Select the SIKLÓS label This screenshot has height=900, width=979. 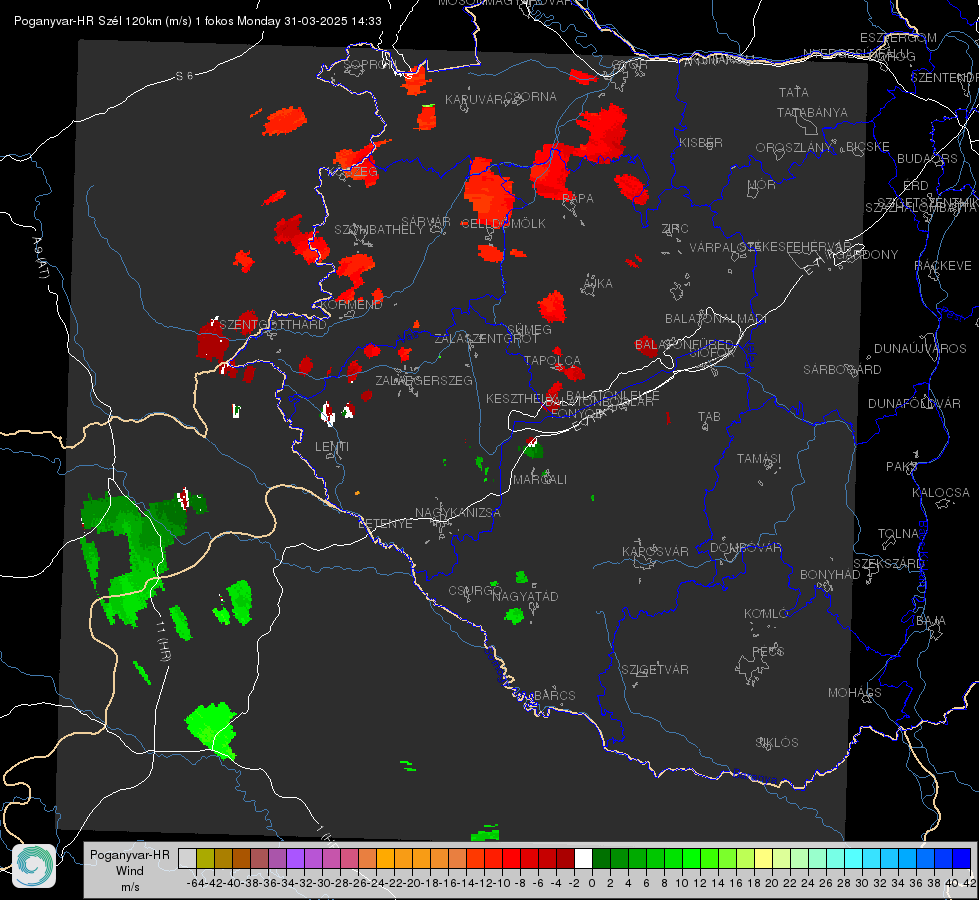[x=777, y=743]
